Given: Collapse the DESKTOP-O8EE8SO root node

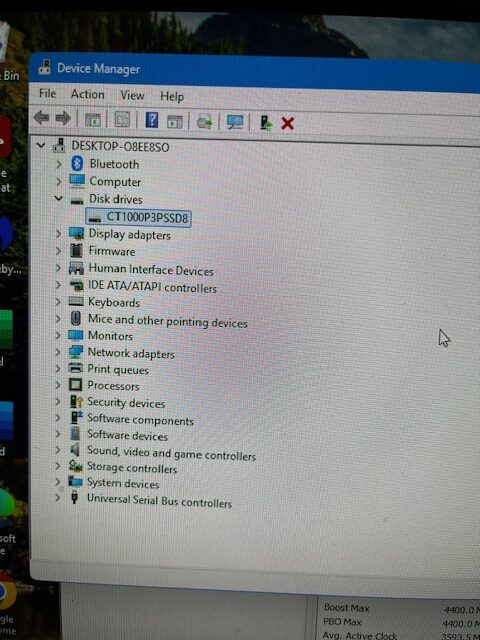Looking at the screenshot, I should [x=41, y=145].
